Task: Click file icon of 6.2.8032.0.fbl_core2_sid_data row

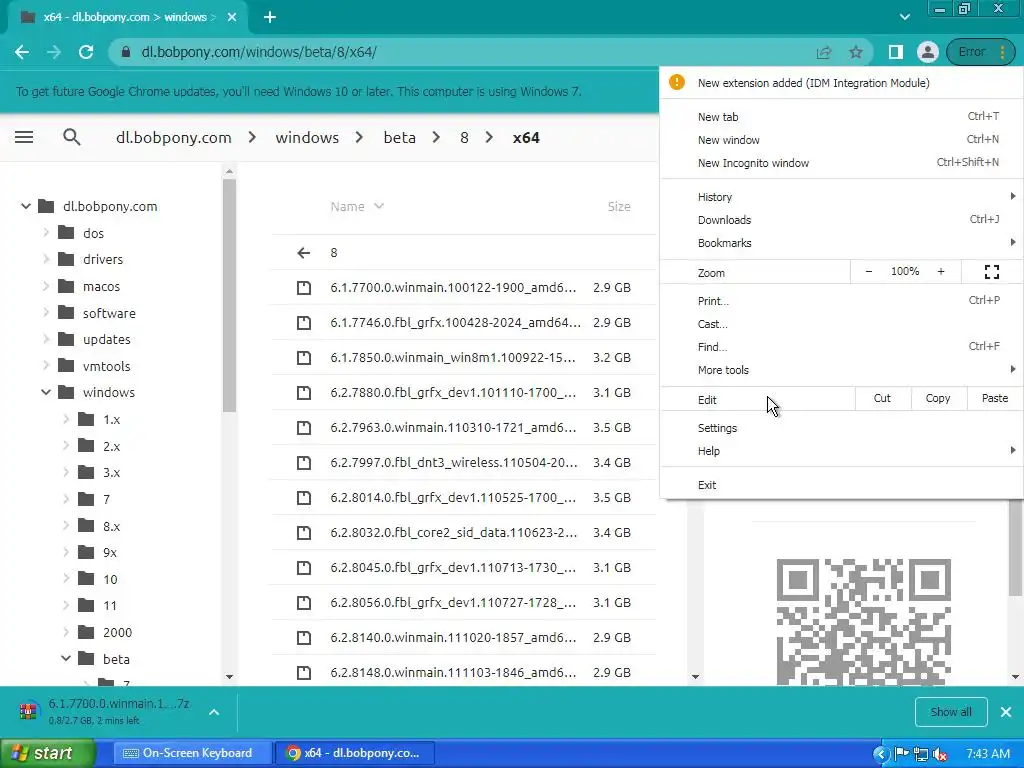Action: click(x=304, y=532)
